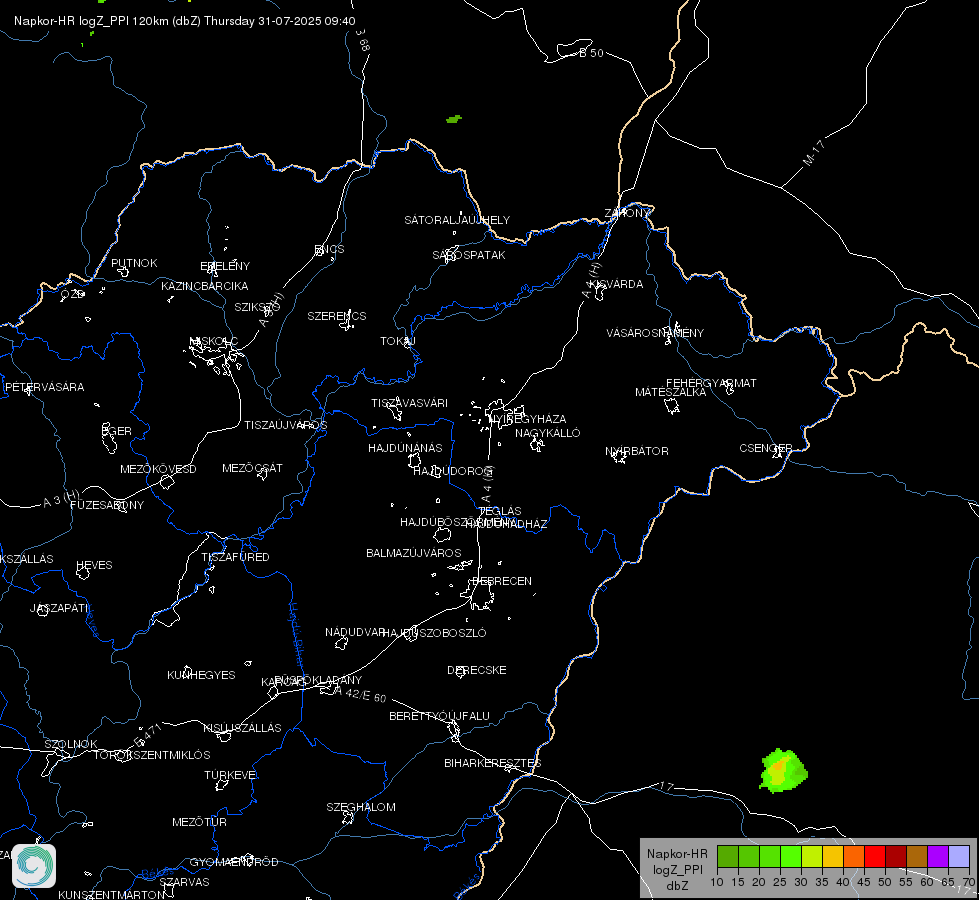This screenshot has width=979, height=900.
Task: Click the Napkor-HR label in the legend
Action: [x=677, y=854]
